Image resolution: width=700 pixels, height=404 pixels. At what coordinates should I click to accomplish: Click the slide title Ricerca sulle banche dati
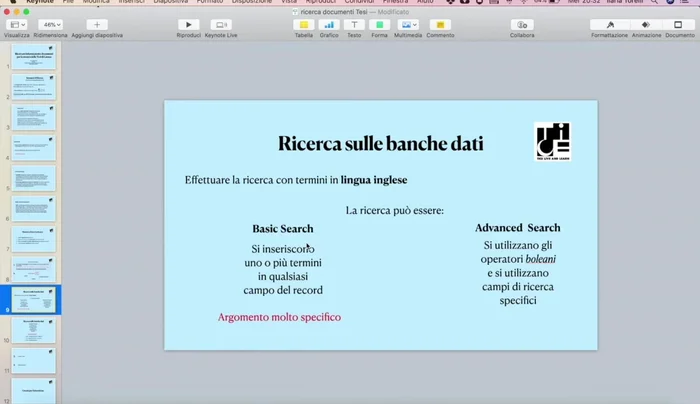tap(380, 144)
